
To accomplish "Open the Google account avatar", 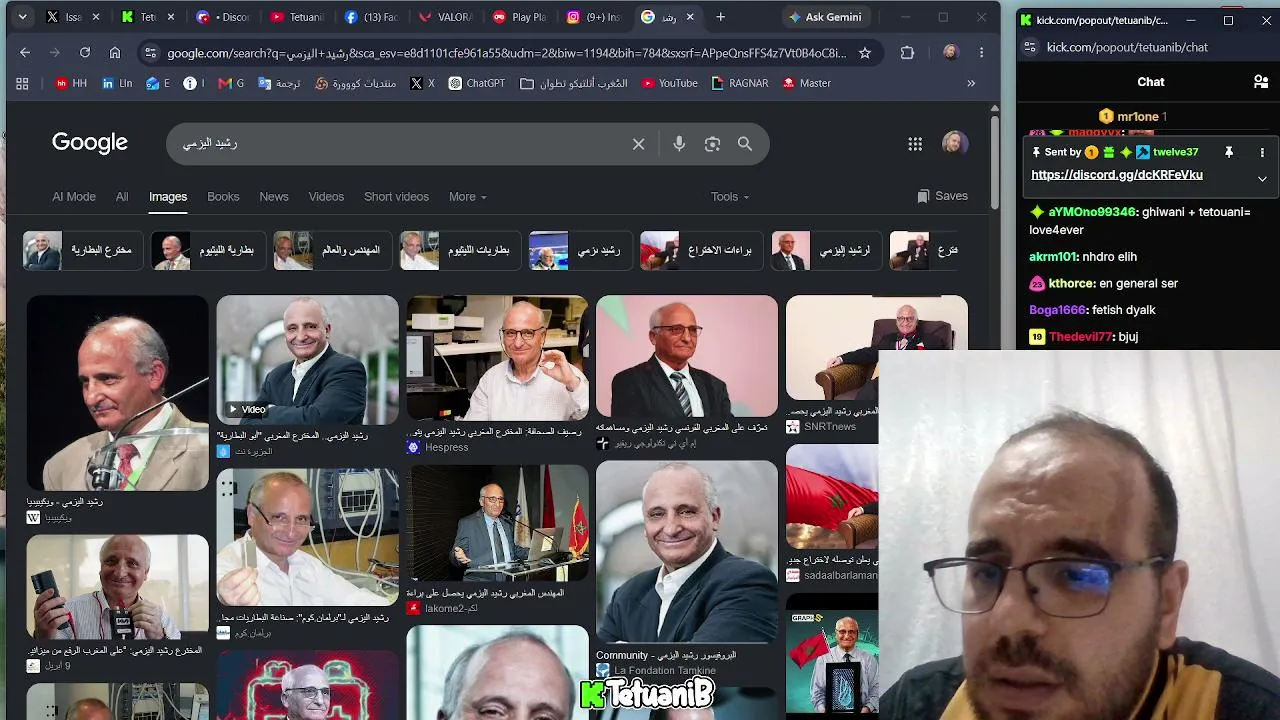I will (955, 143).
